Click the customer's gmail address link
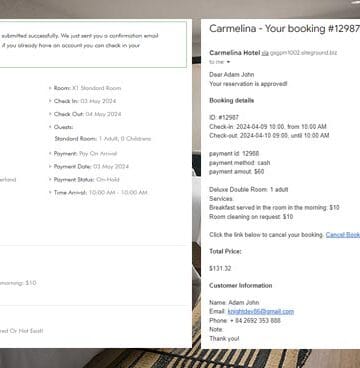 click(x=261, y=311)
